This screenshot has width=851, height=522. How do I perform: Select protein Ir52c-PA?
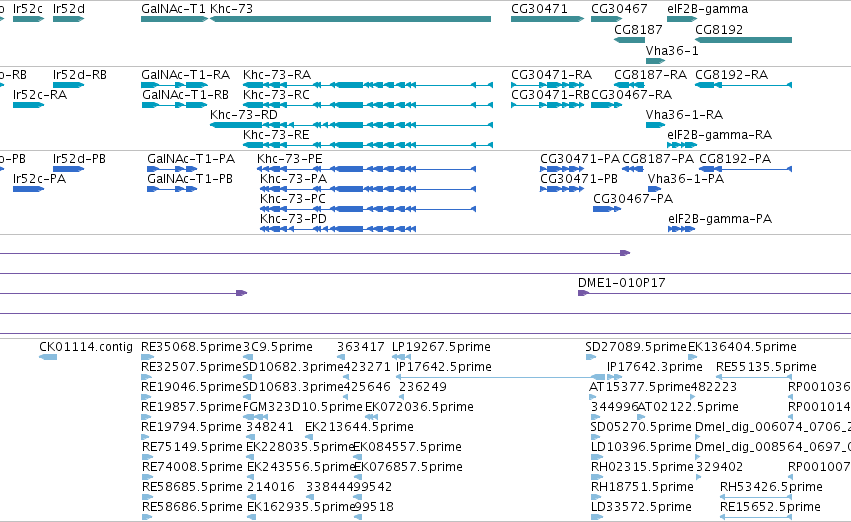tap(28, 189)
